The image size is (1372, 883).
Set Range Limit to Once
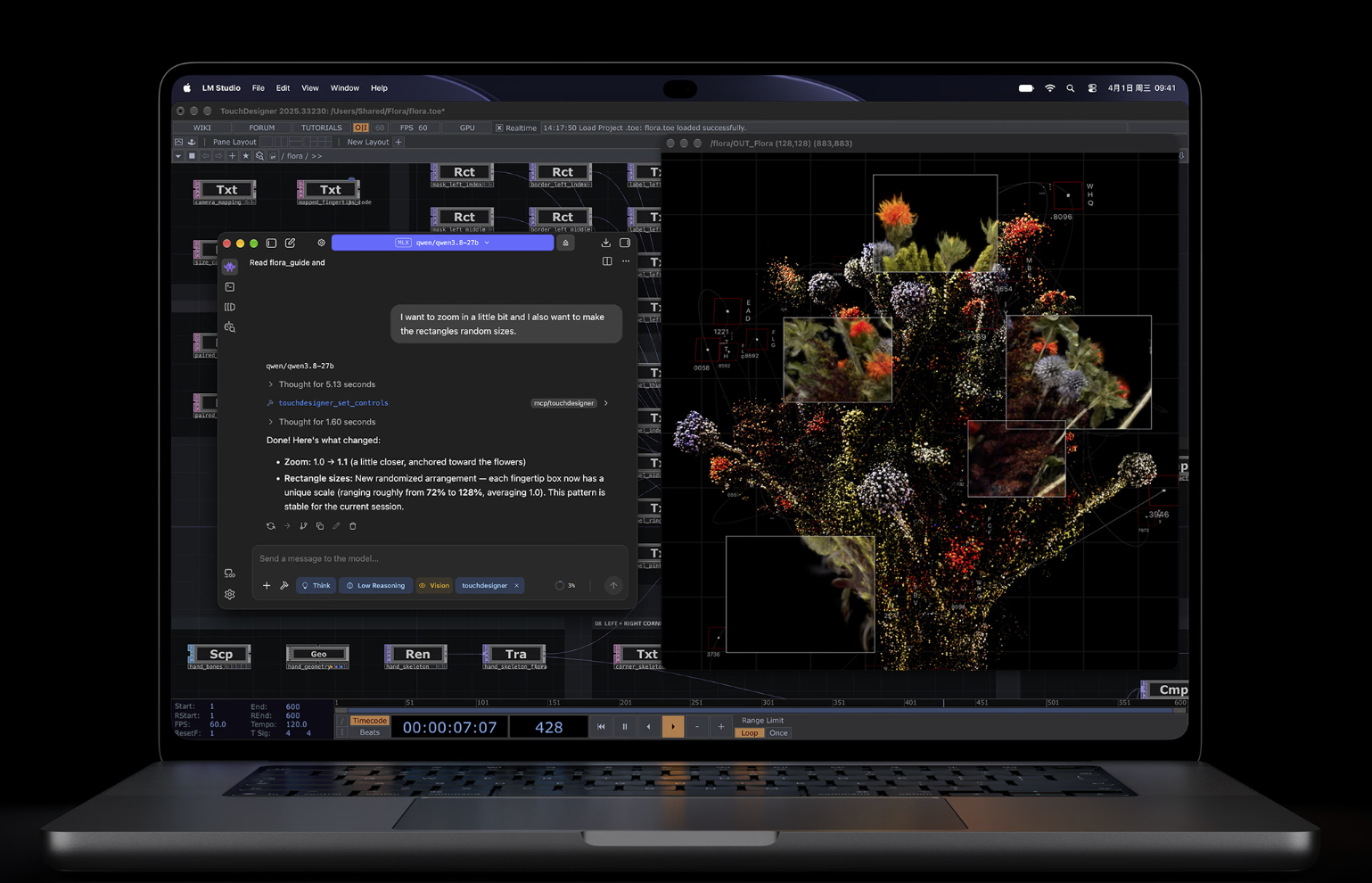(x=778, y=733)
